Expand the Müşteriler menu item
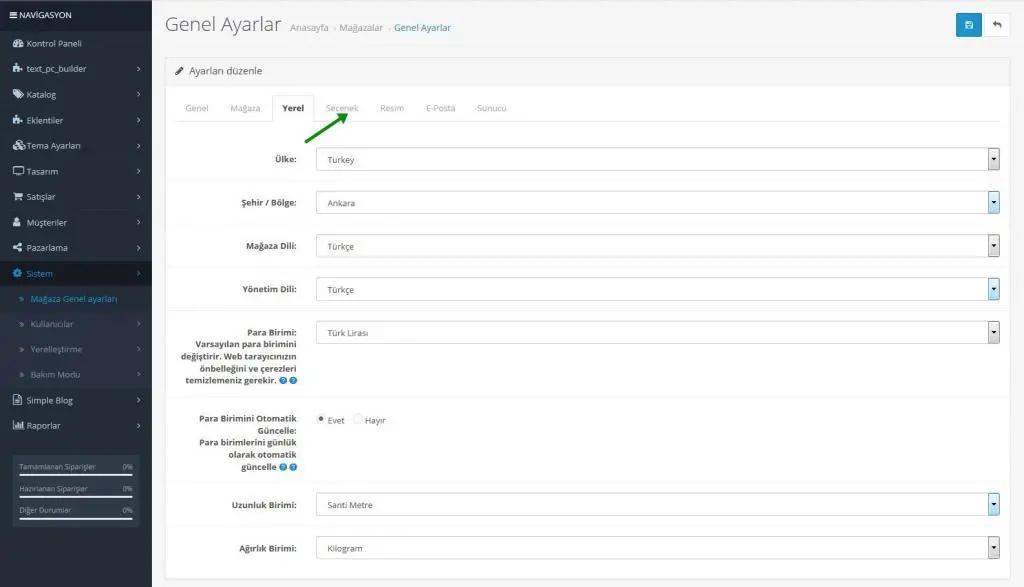This screenshot has width=1024, height=587. 76,222
